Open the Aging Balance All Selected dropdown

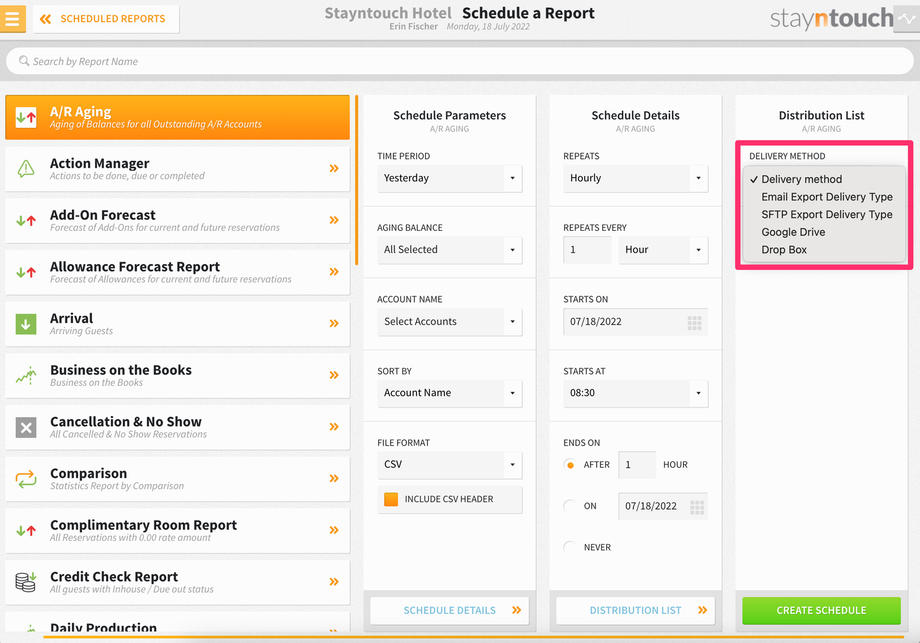pyautogui.click(x=449, y=249)
